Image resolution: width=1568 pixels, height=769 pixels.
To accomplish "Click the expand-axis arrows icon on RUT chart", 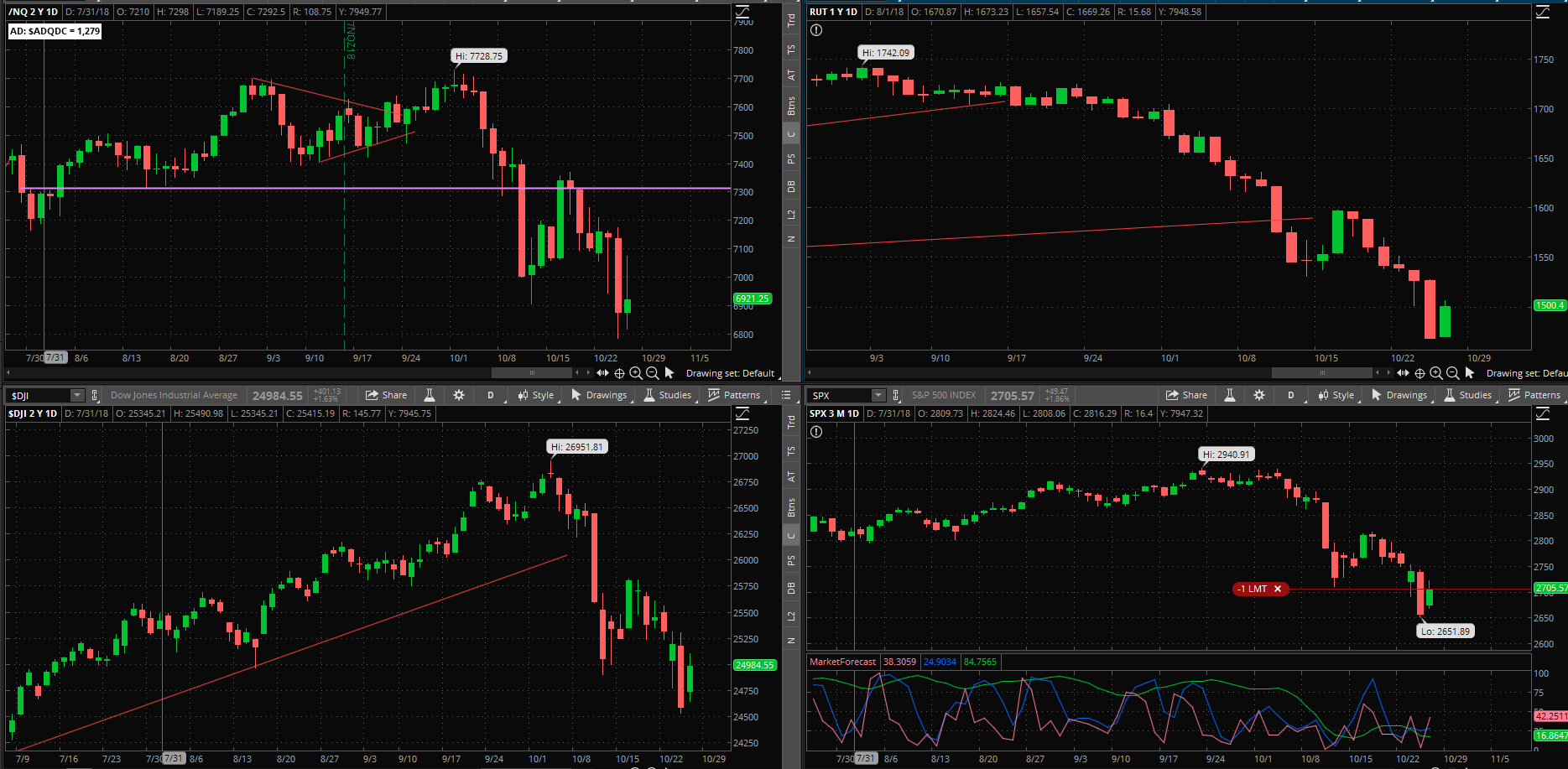I will [1403, 373].
